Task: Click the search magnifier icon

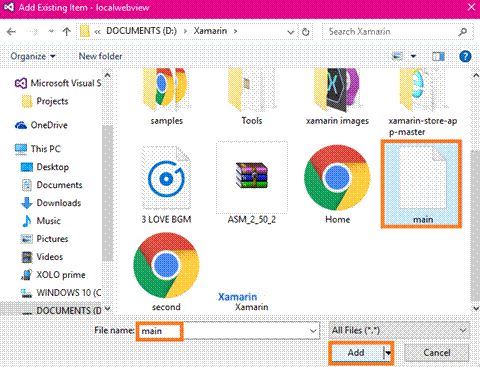Action: click(463, 32)
